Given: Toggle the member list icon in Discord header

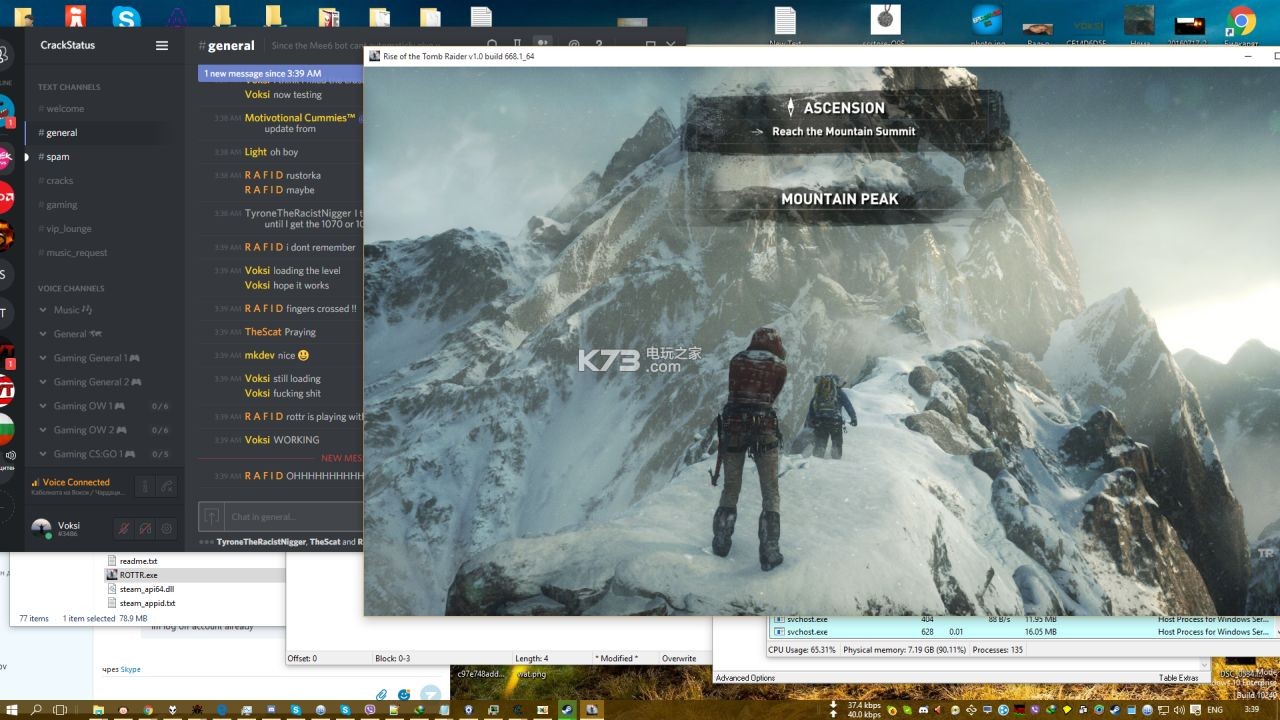Looking at the screenshot, I should (543, 44).
